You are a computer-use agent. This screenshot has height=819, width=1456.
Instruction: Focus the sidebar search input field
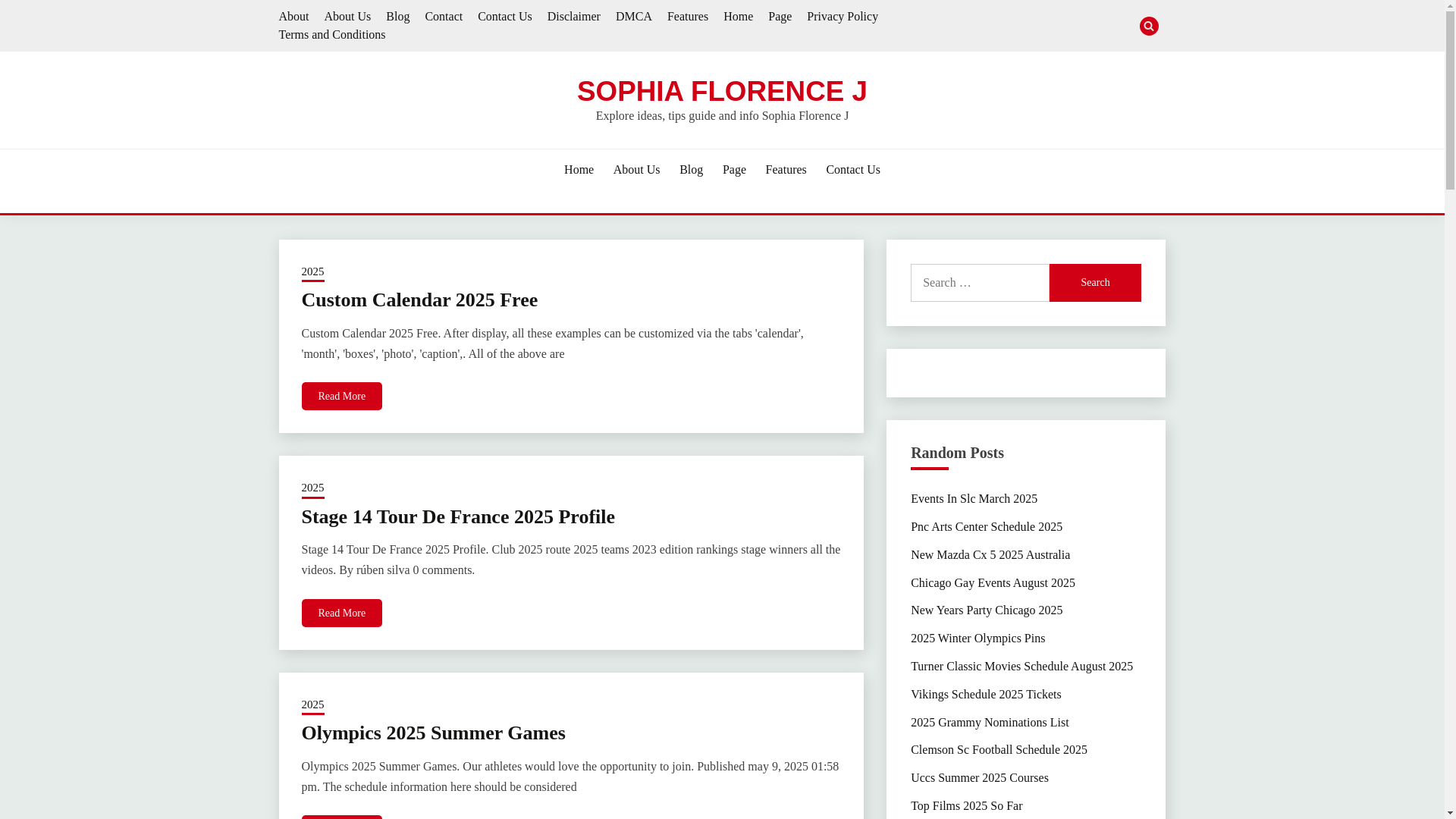(980, 283)
